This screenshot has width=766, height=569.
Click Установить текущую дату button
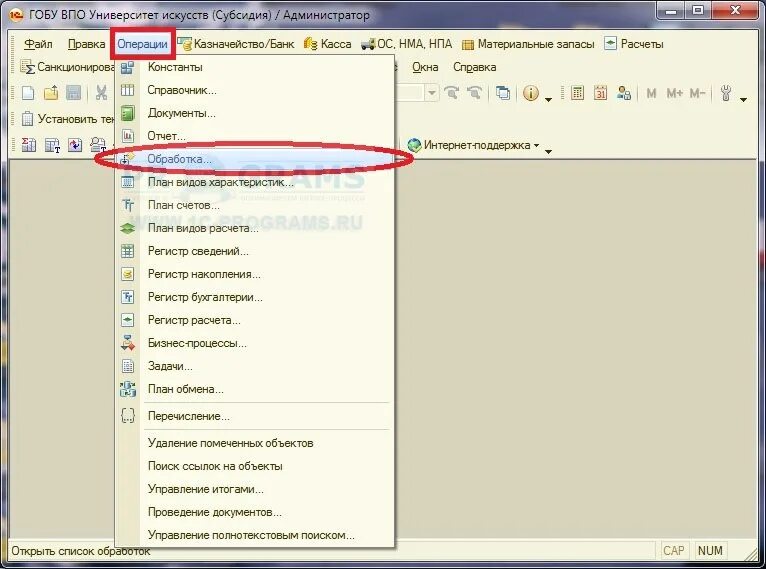[67, 119]
